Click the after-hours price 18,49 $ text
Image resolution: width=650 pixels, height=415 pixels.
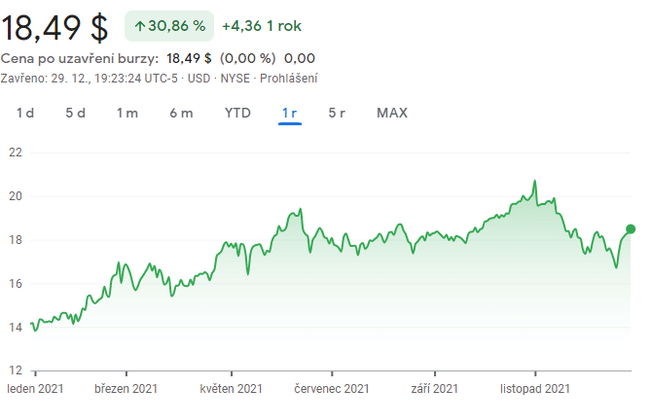pyautogui.click(x=189, y=58)
